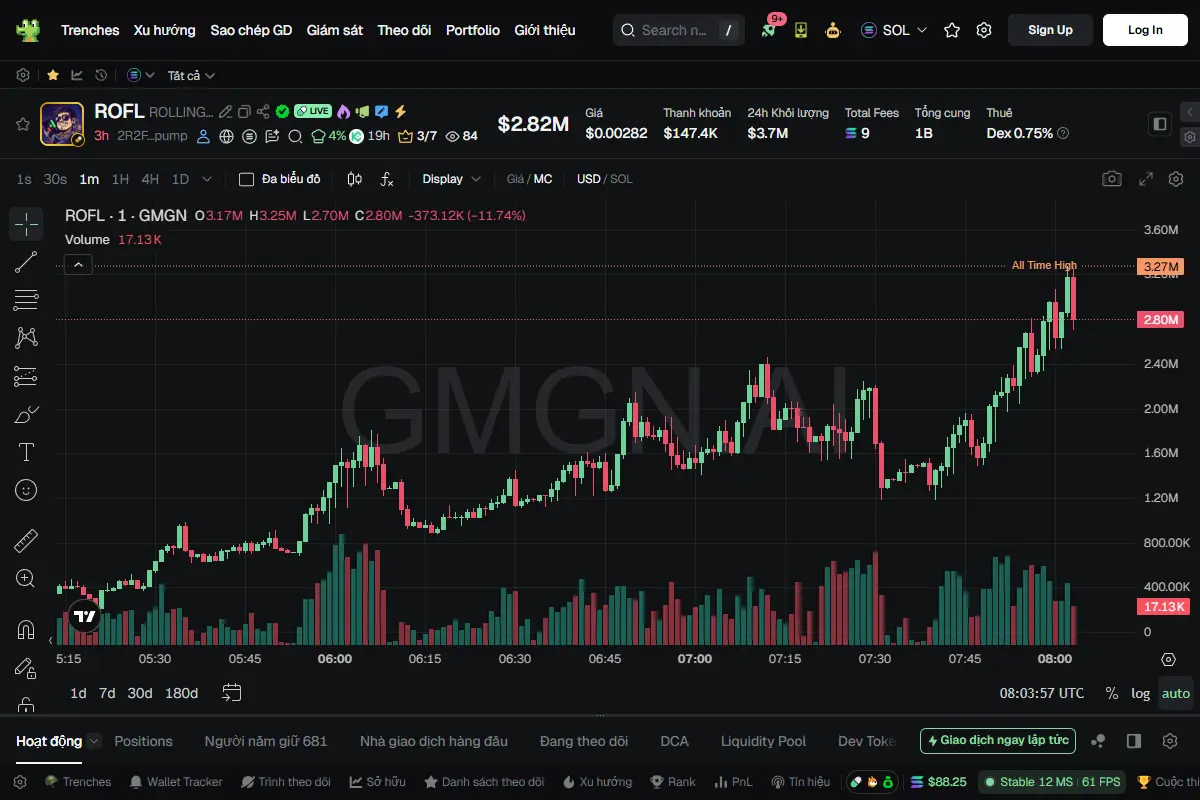The width and height of the screenshot is (1200, 800).
Task: Toggle the side panel layout icon
Action: [1160, 124]
